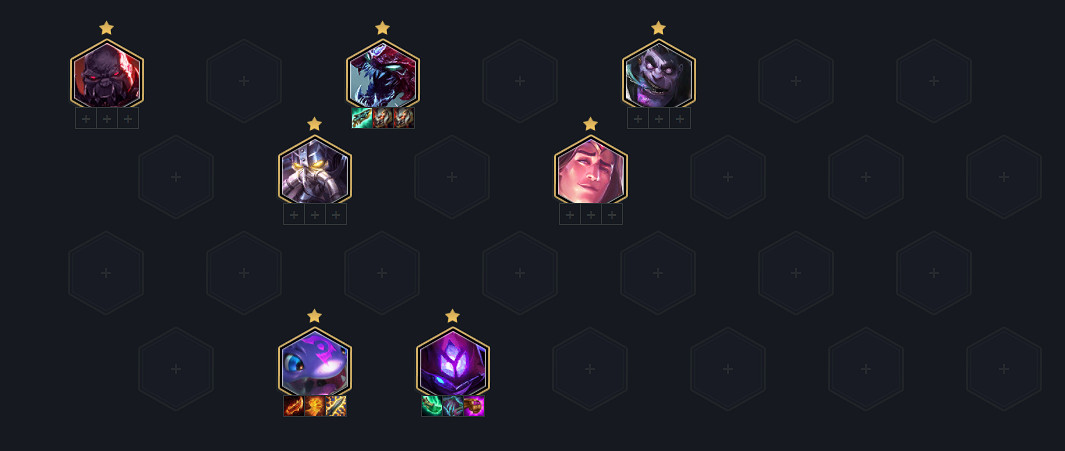Select the purple Kog'Maw champion portrait
Image resolution: width=1065 pixels, height=451 pixels.
314,362
